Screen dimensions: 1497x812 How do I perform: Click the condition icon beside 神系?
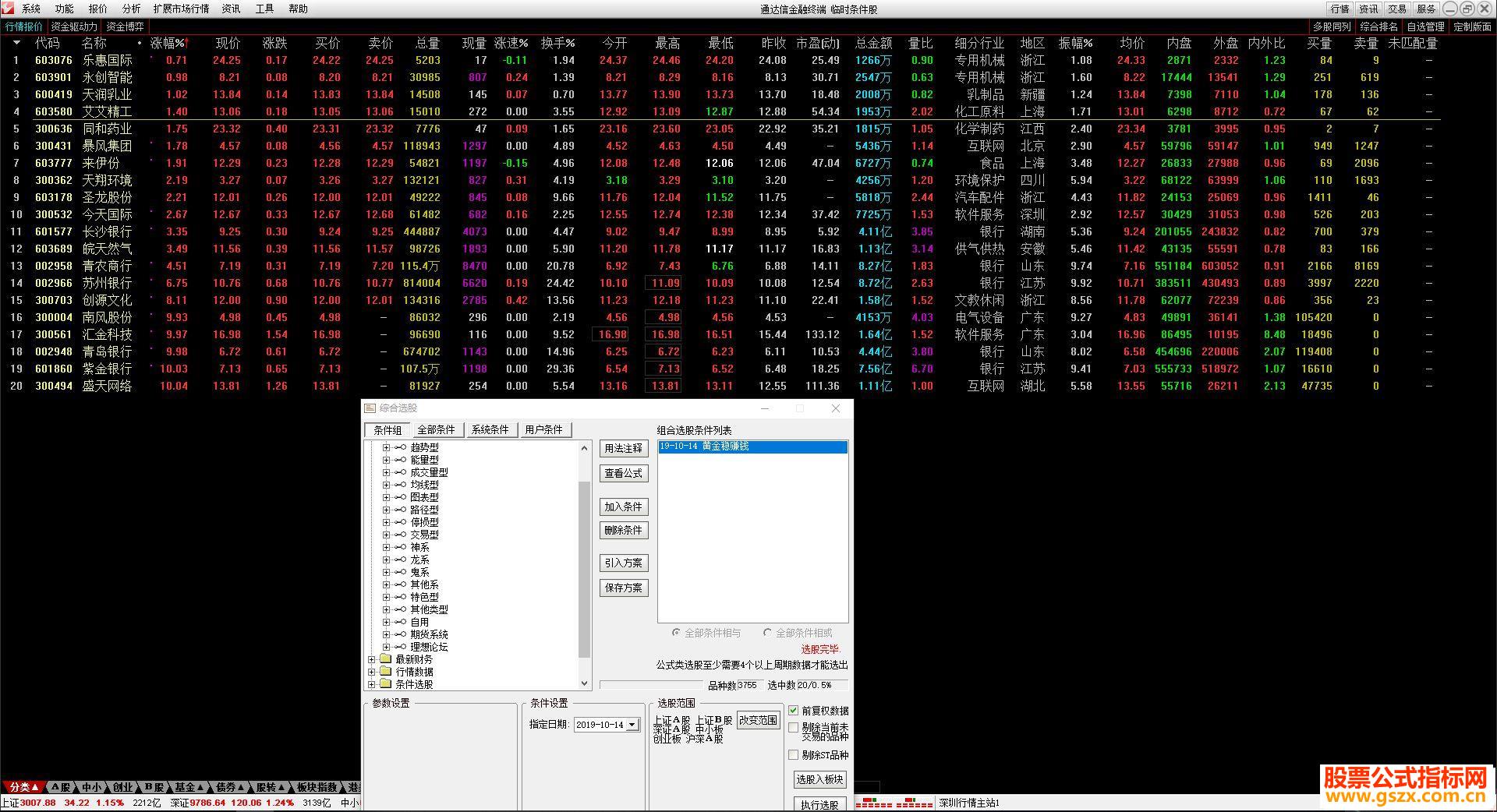(400, 547)
